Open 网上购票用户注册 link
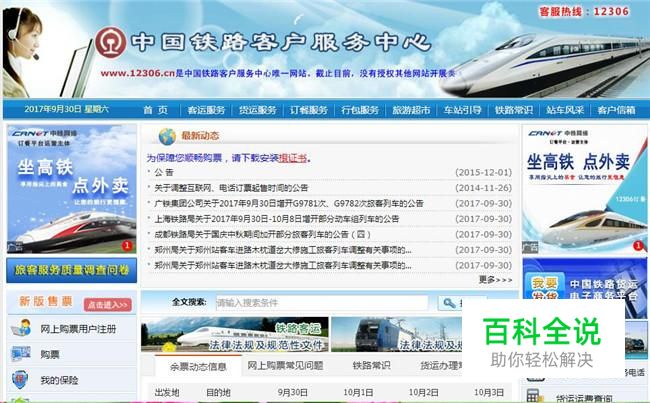This screenshot has height=403, width=650. [78, 329]
